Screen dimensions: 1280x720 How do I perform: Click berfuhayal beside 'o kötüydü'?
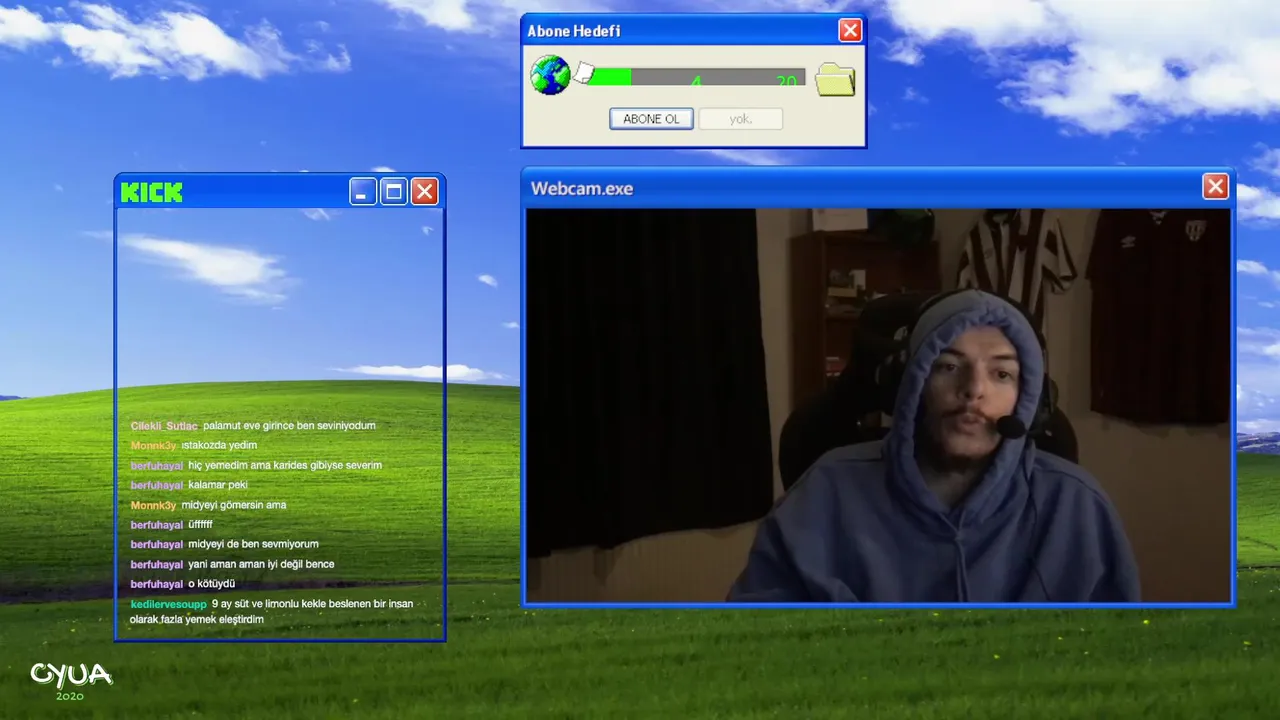[157, 584]
